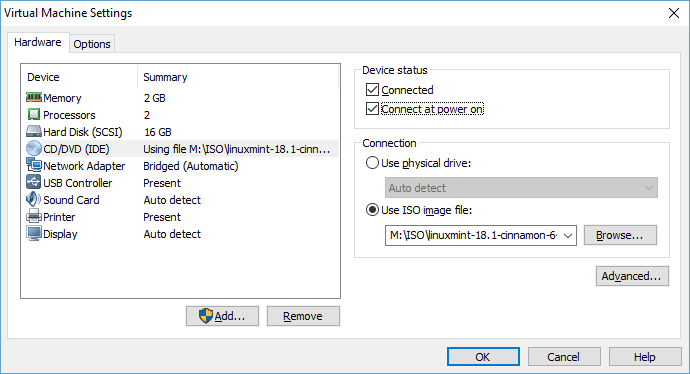Screen dimensions: 690x374
Task: Open the Auto detect drive dropdown
Action: point(521,188)
